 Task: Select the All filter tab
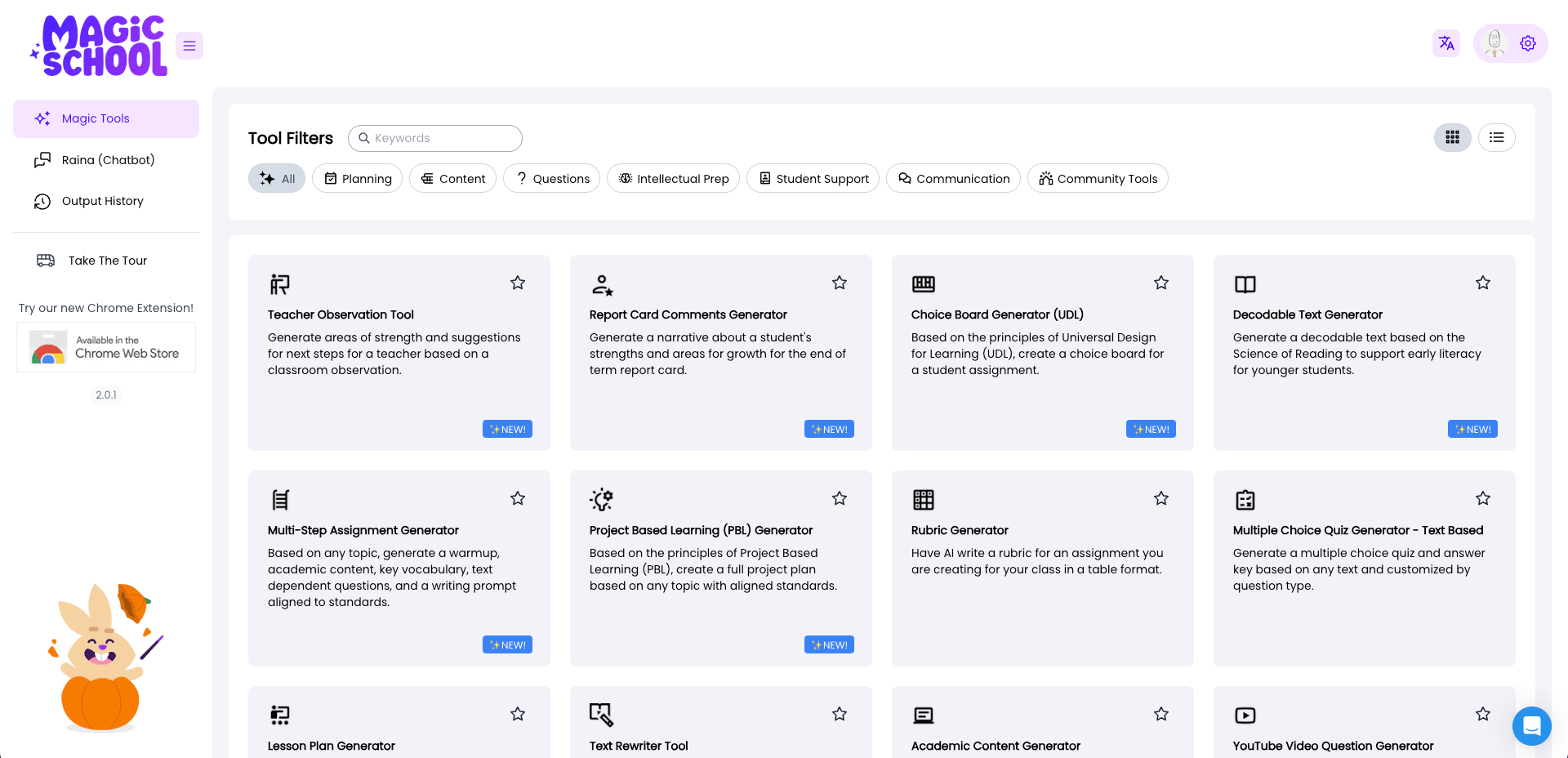point(277,179)
